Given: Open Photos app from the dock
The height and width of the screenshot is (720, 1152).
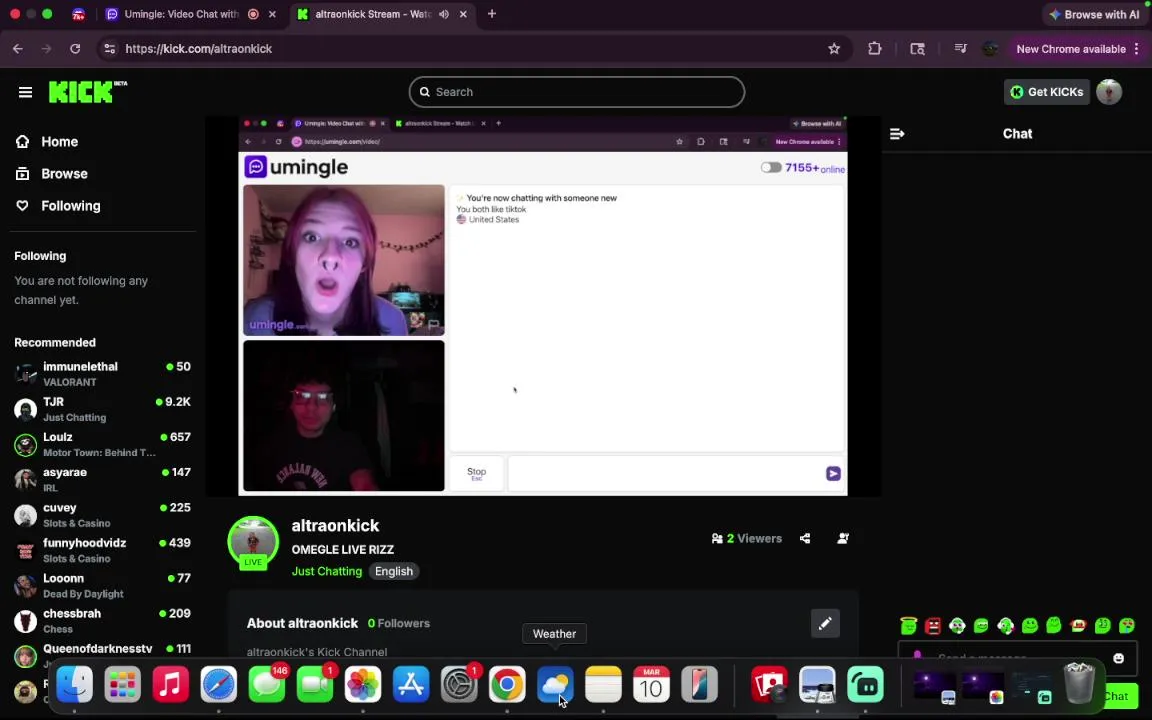Looking at the screenshot, I should click(x=363, y=684).
